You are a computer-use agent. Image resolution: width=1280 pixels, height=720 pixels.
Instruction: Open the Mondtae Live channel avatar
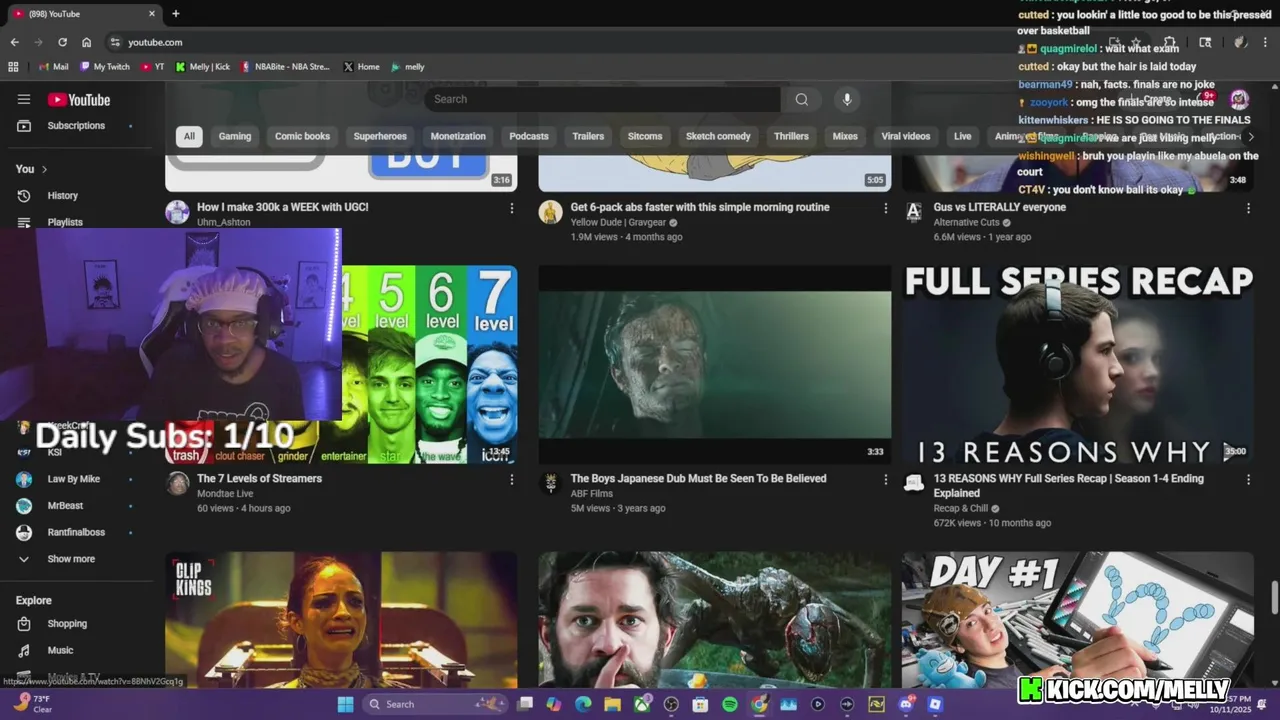coord(178,484)
